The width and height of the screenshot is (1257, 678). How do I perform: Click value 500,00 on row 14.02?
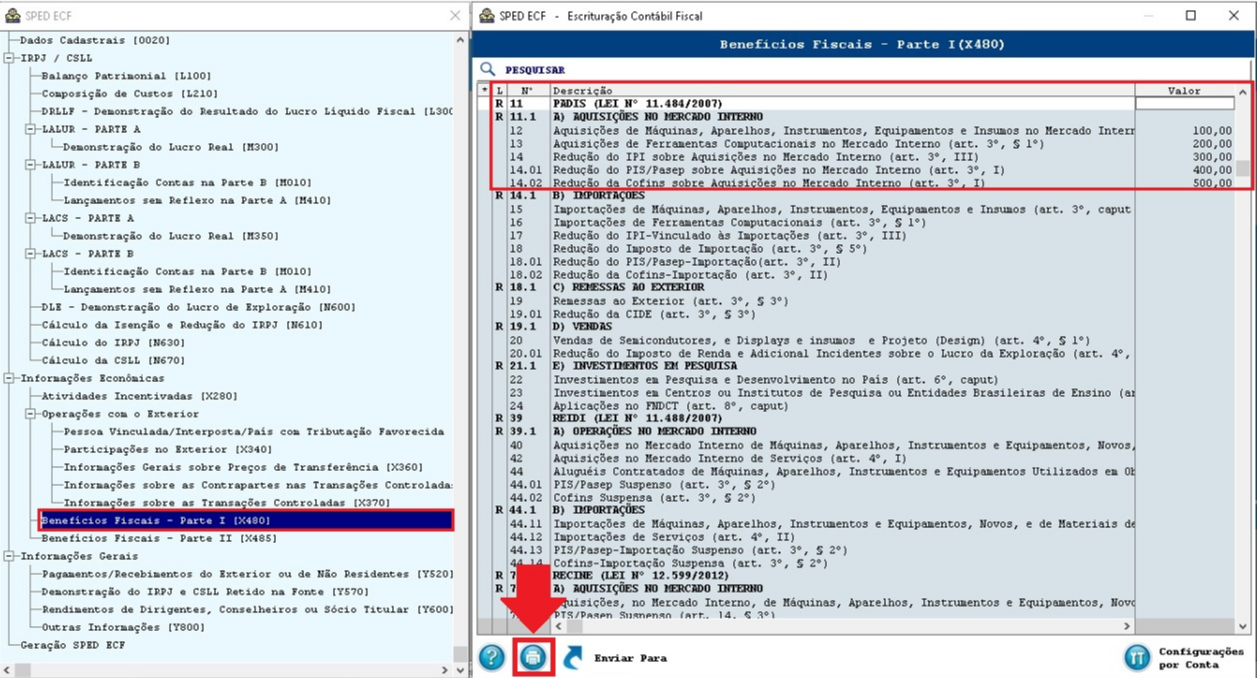tap(1212, 184)
